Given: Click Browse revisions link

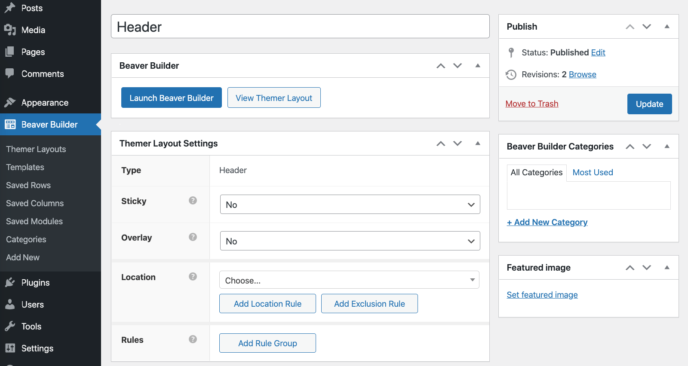Looking at the screenshot, I should pyautogui.click(x=582, y=75).
